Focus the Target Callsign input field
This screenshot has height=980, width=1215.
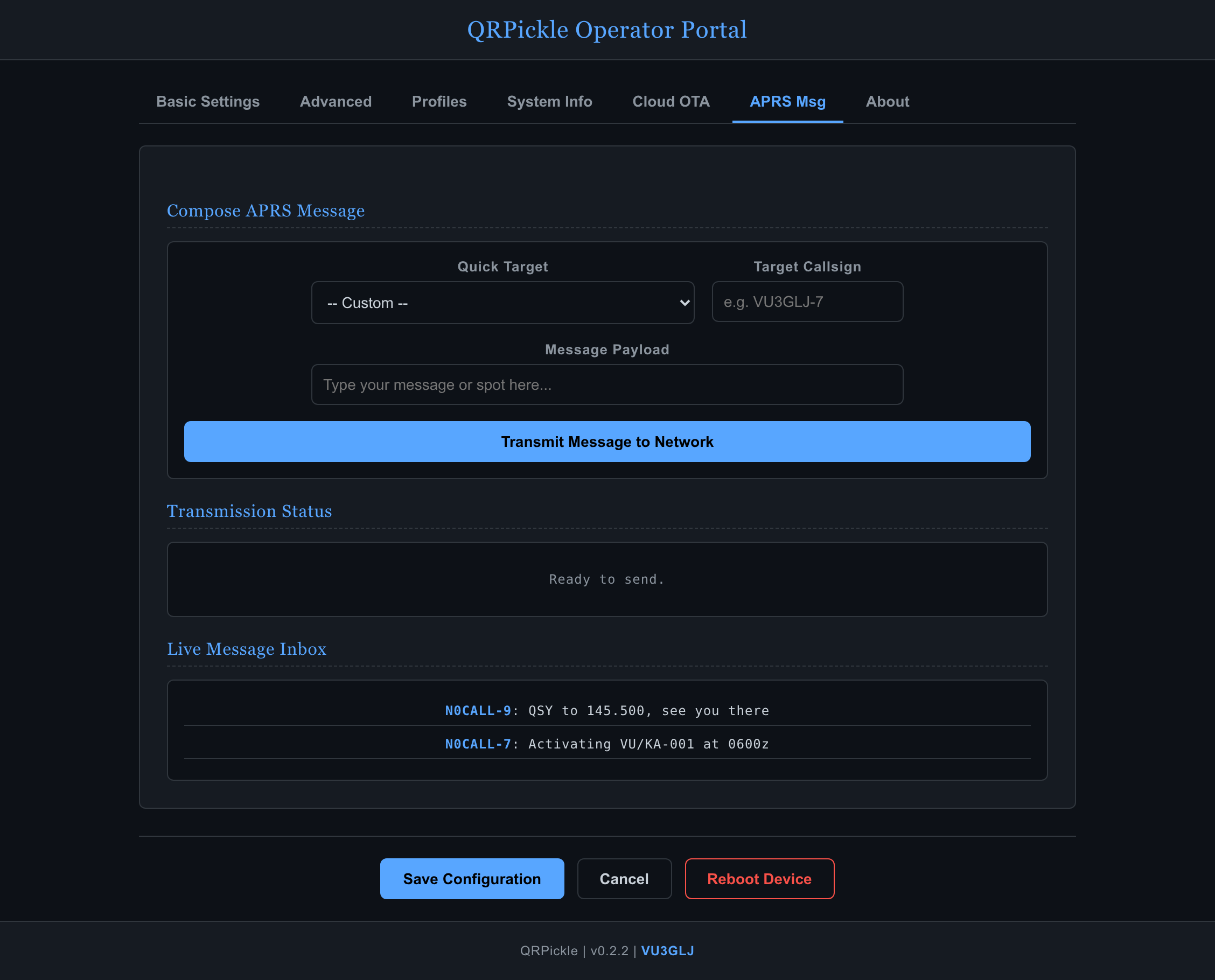click(807, 302)
